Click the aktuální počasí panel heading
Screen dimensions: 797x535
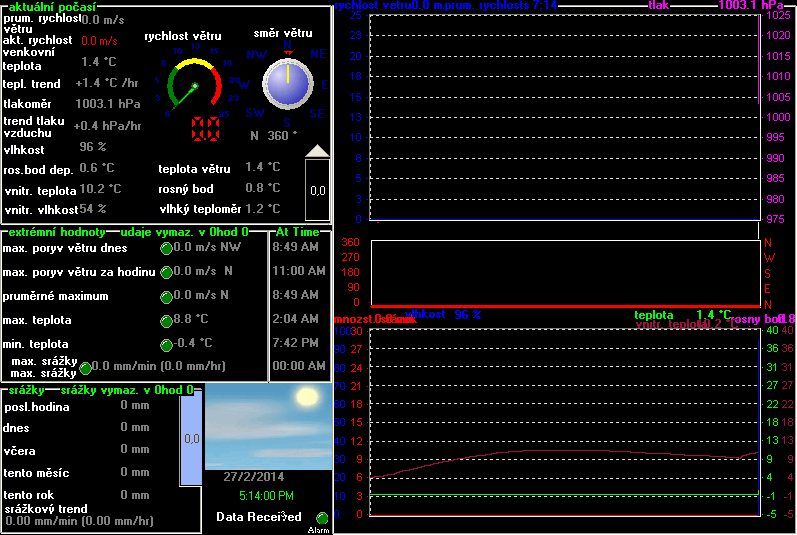point(52,7)
